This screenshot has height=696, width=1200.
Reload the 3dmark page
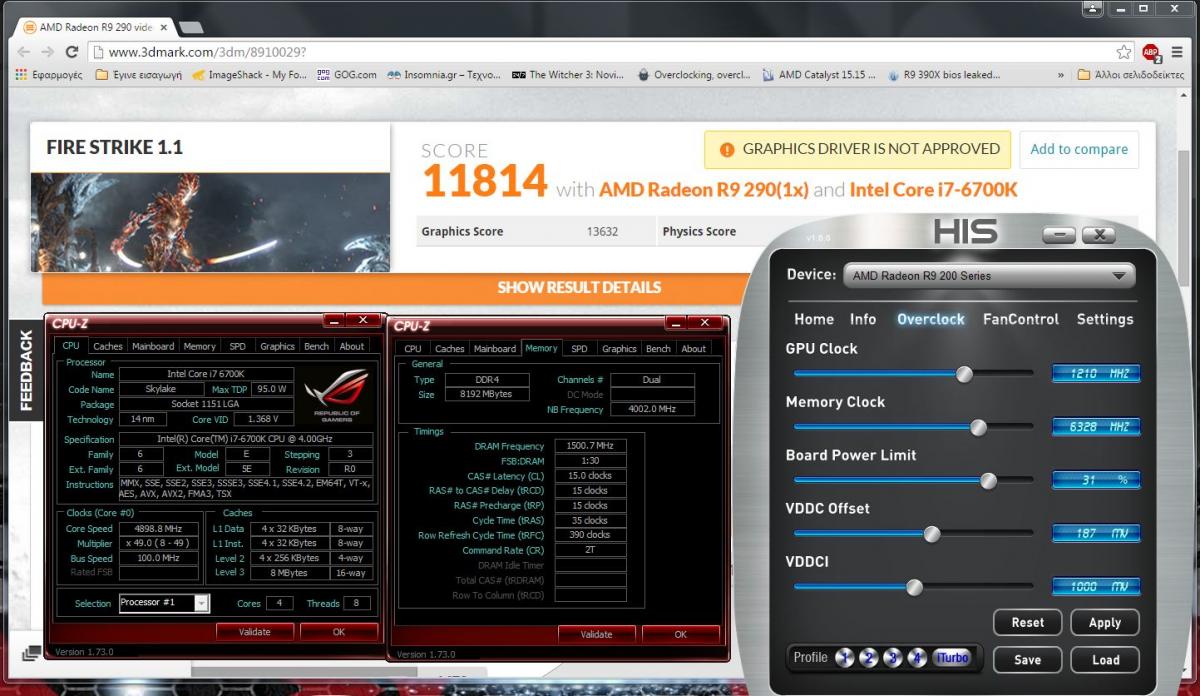point(72,52)
